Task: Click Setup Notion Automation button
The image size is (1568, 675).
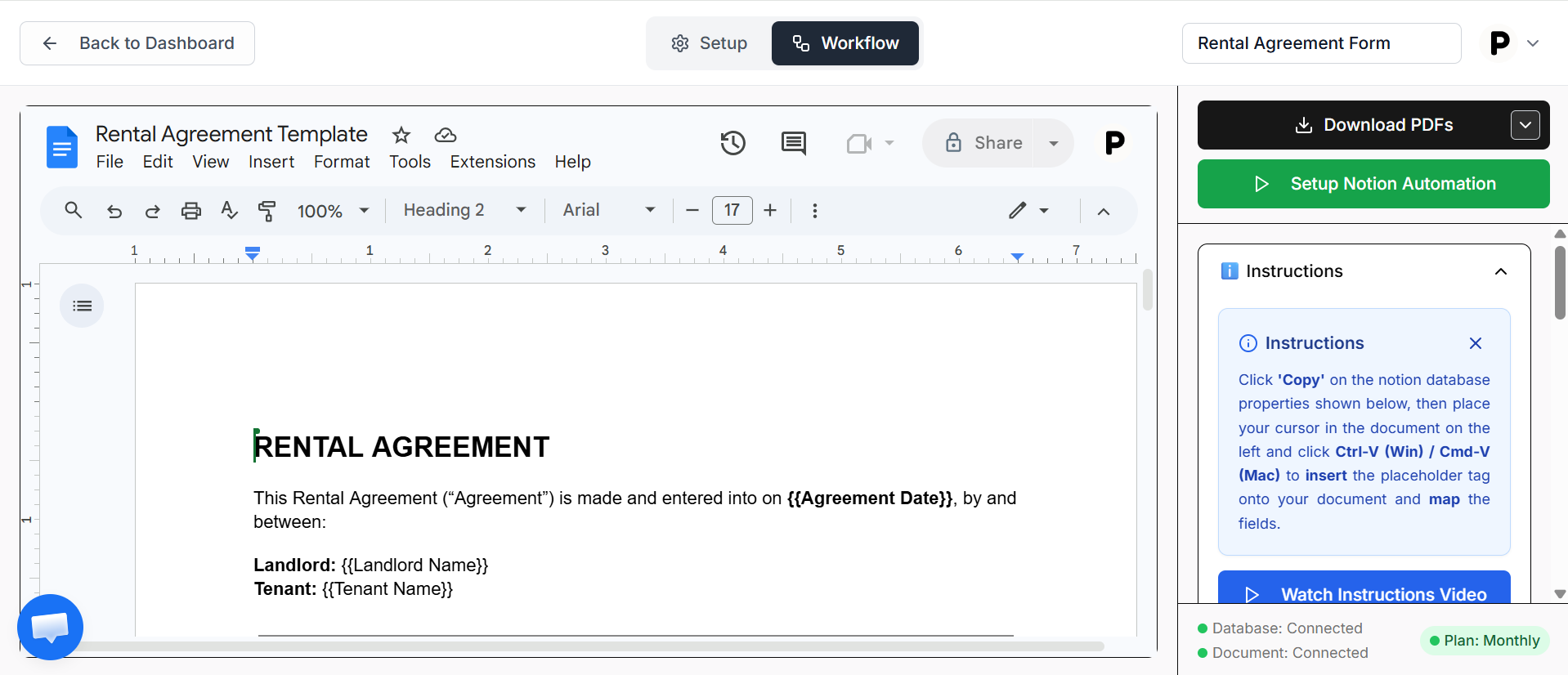Action: [1373, 184]
